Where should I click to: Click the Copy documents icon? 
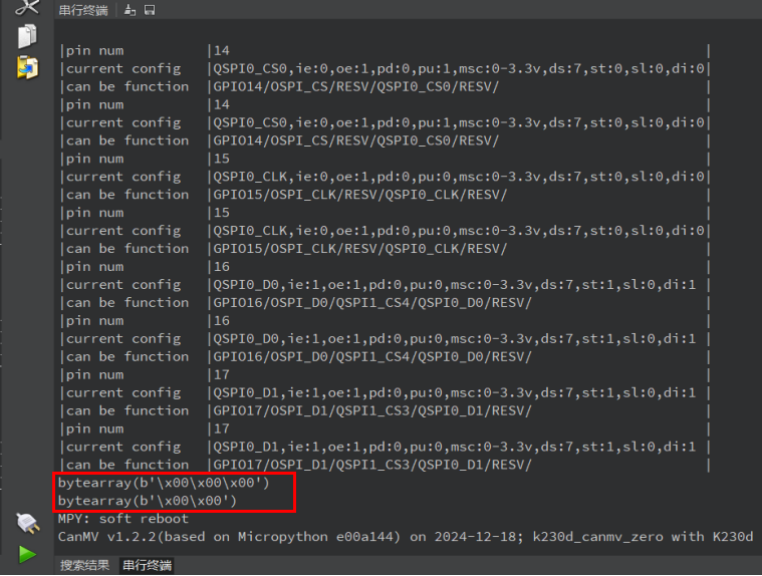coord(27,36)
